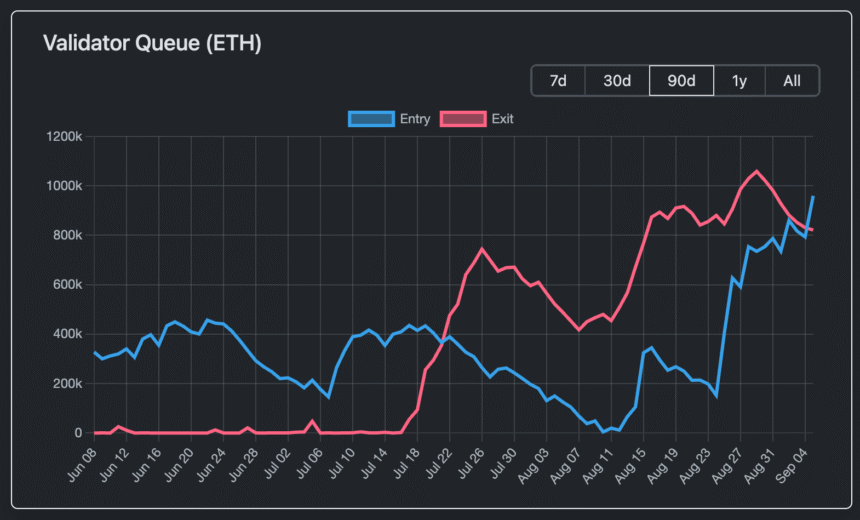
Task: Show the 1y time range
Action: point(739,81)
